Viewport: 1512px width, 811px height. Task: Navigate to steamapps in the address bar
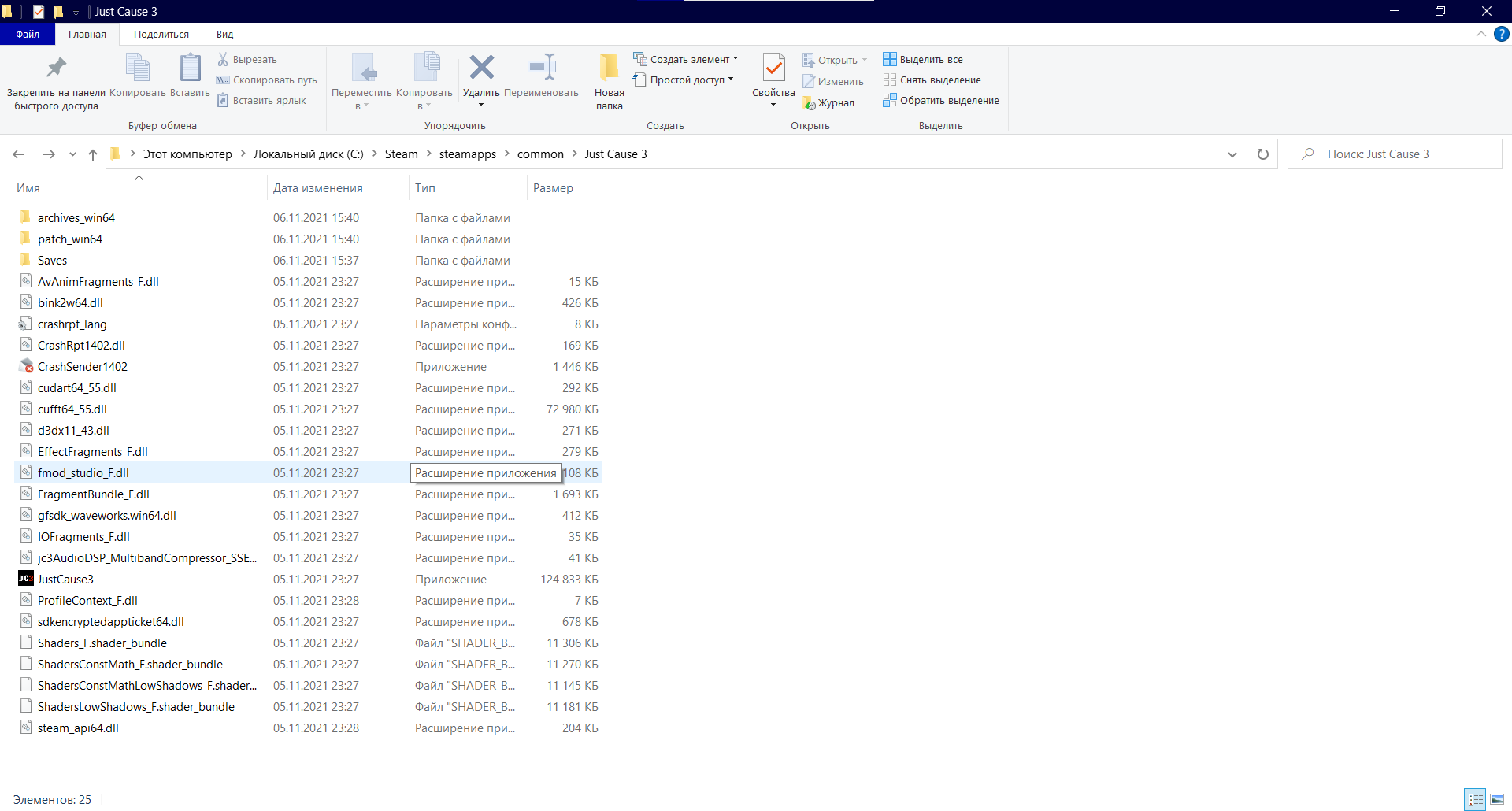[x=468, y=154]
